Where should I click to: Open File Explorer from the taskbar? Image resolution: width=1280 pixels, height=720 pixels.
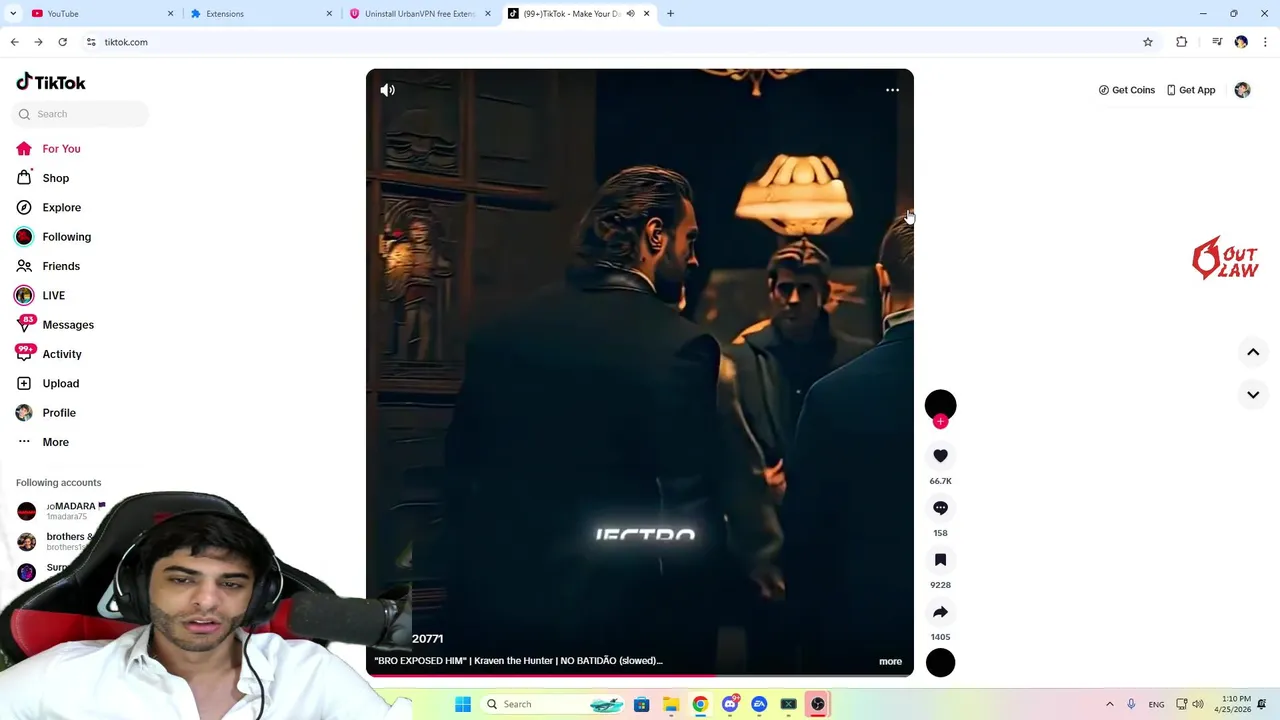(x=671, y=704)
